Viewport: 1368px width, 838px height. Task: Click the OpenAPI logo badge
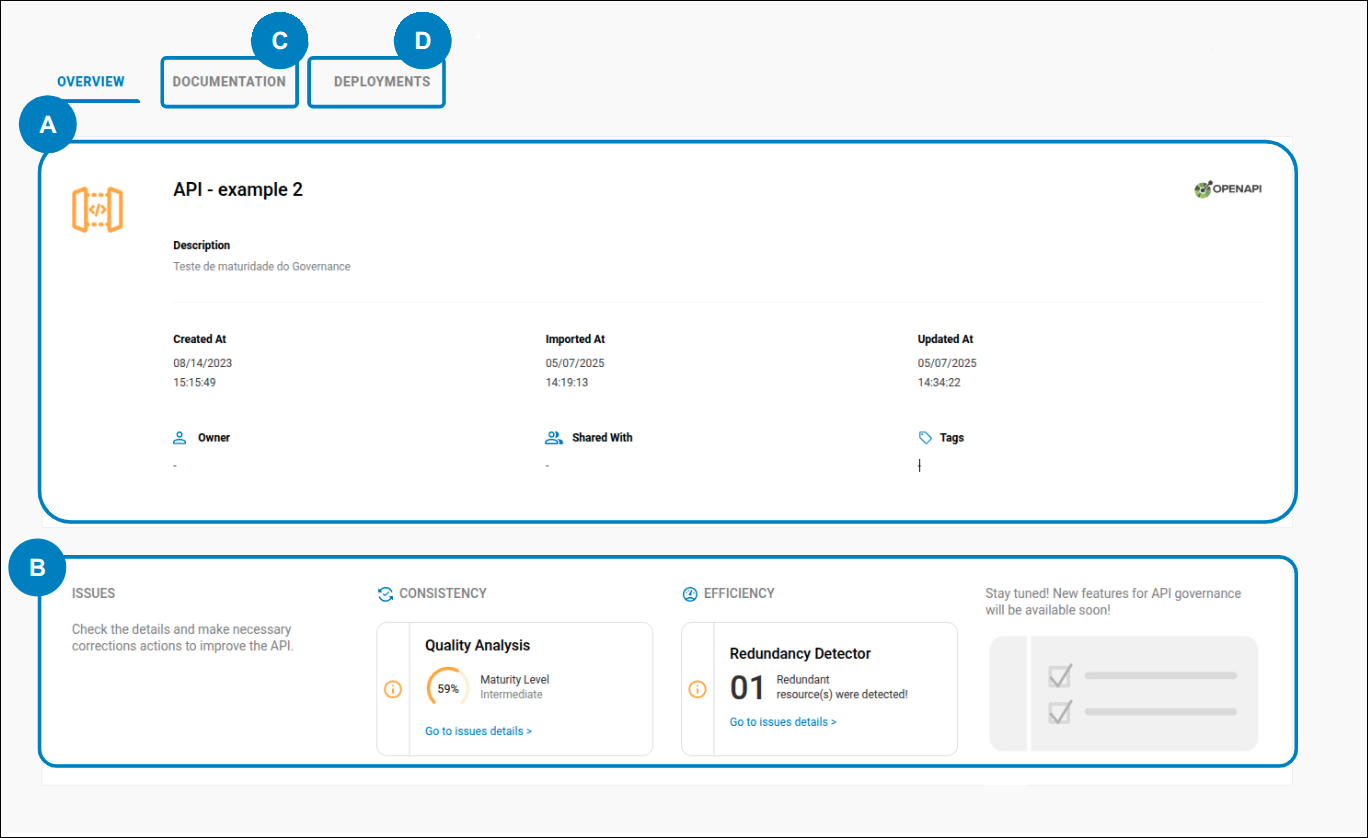tap(1228, 189)
